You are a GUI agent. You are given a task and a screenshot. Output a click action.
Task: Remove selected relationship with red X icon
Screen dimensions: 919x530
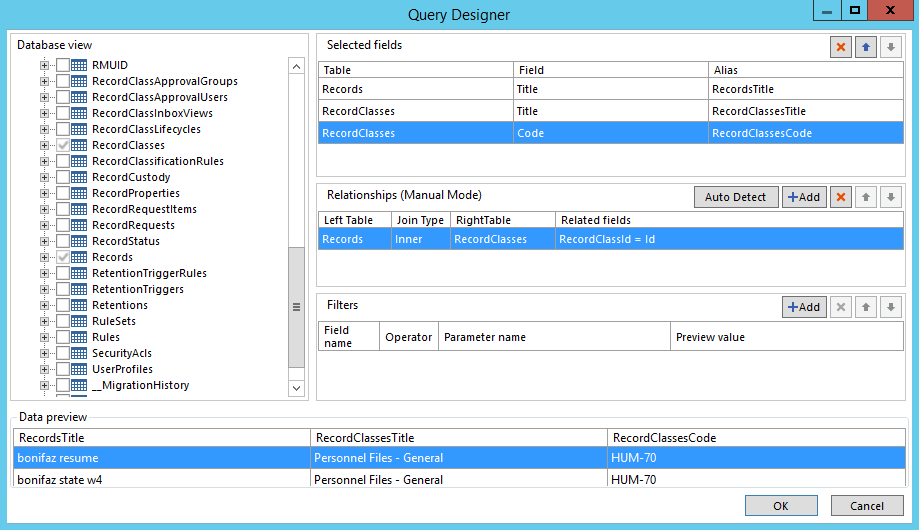[841, 197]
